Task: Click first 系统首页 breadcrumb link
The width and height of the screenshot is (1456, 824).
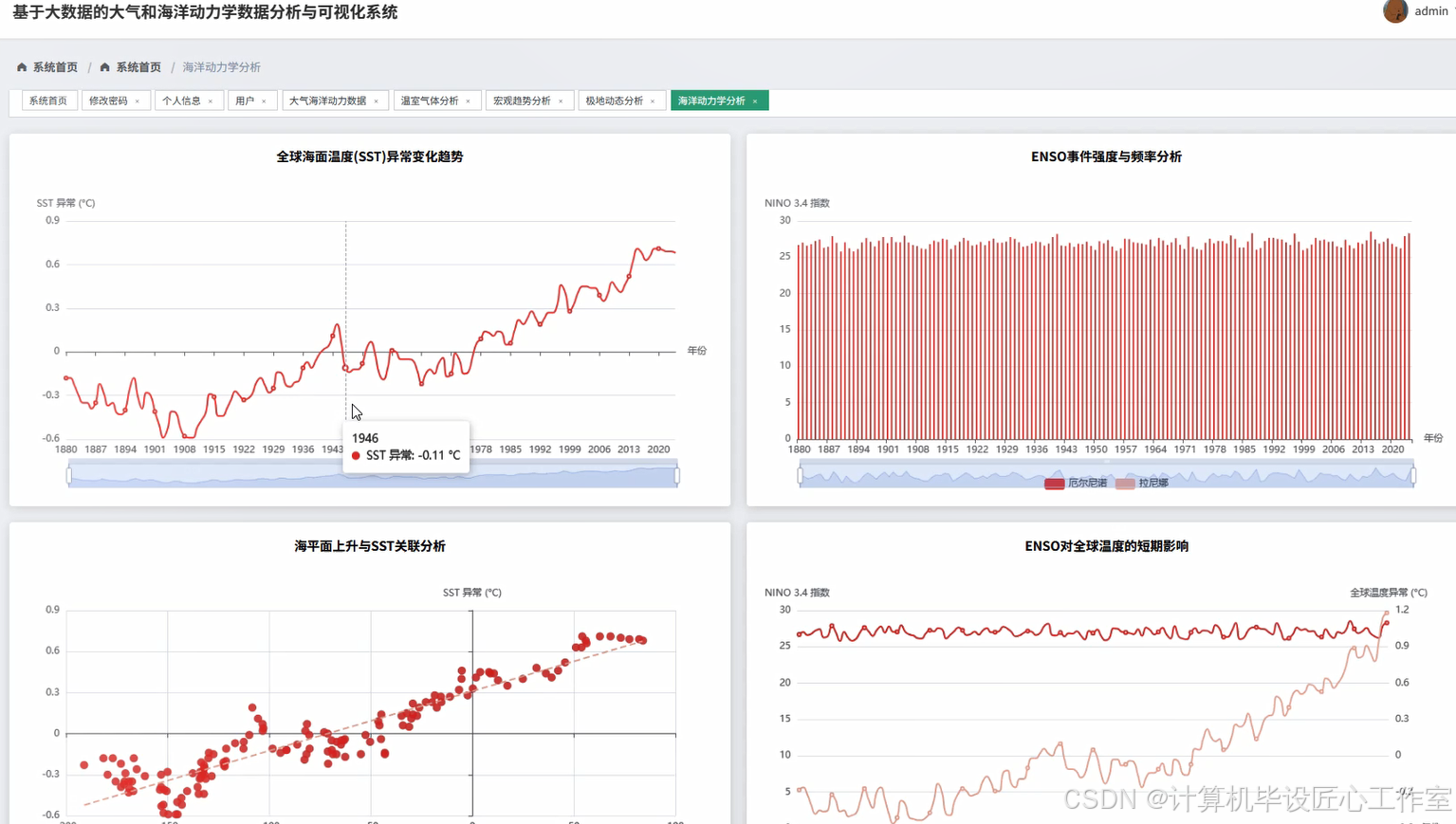Action: pos(55,67)
